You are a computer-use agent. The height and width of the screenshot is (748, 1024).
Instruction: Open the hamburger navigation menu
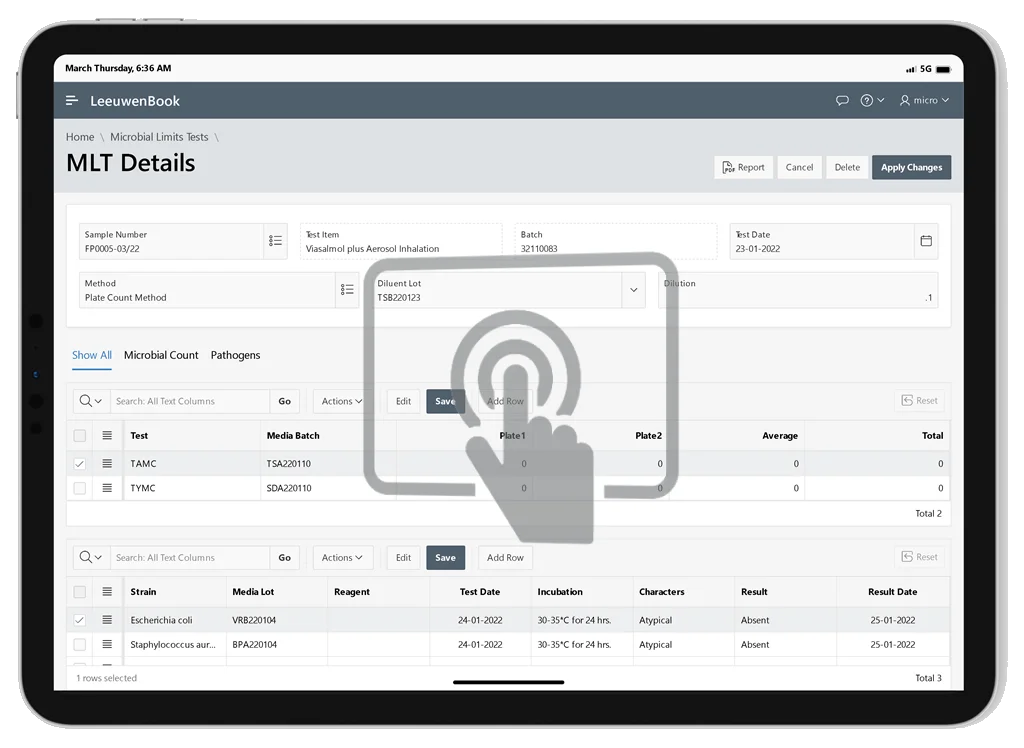tap(72, 100)
